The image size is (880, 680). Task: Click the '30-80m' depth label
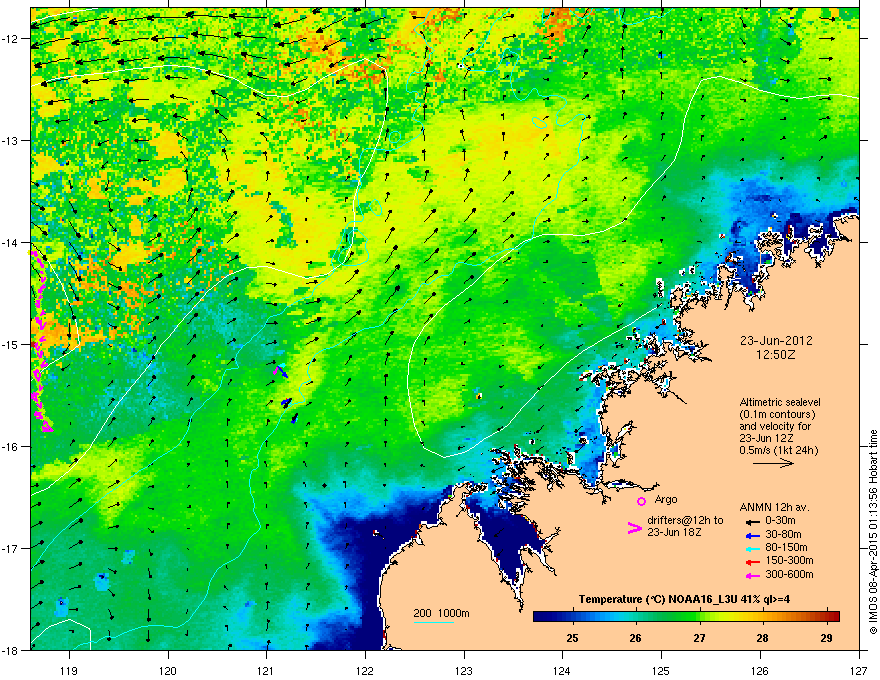[783, 535]
